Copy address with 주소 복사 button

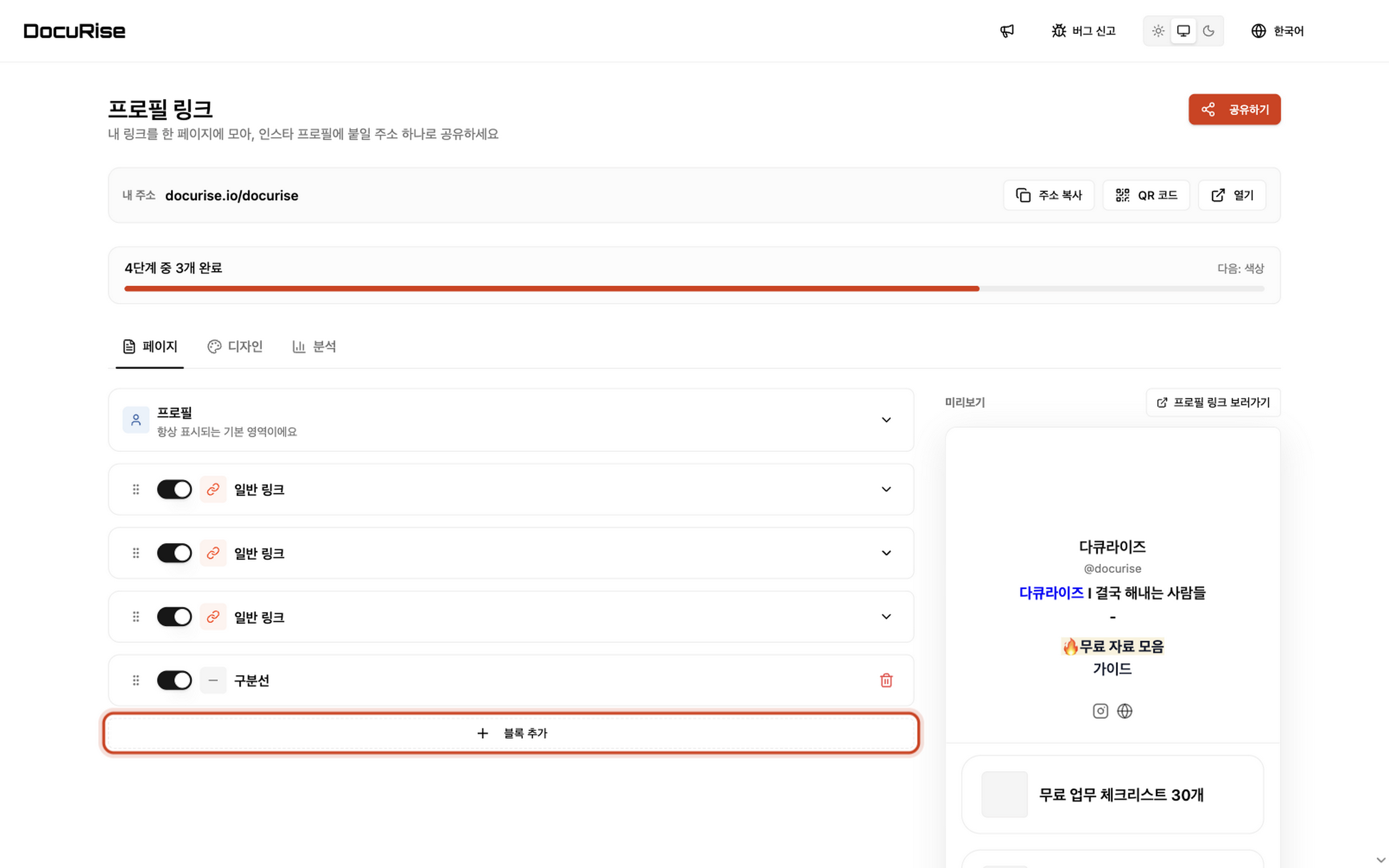click(x=1048, y=195)
